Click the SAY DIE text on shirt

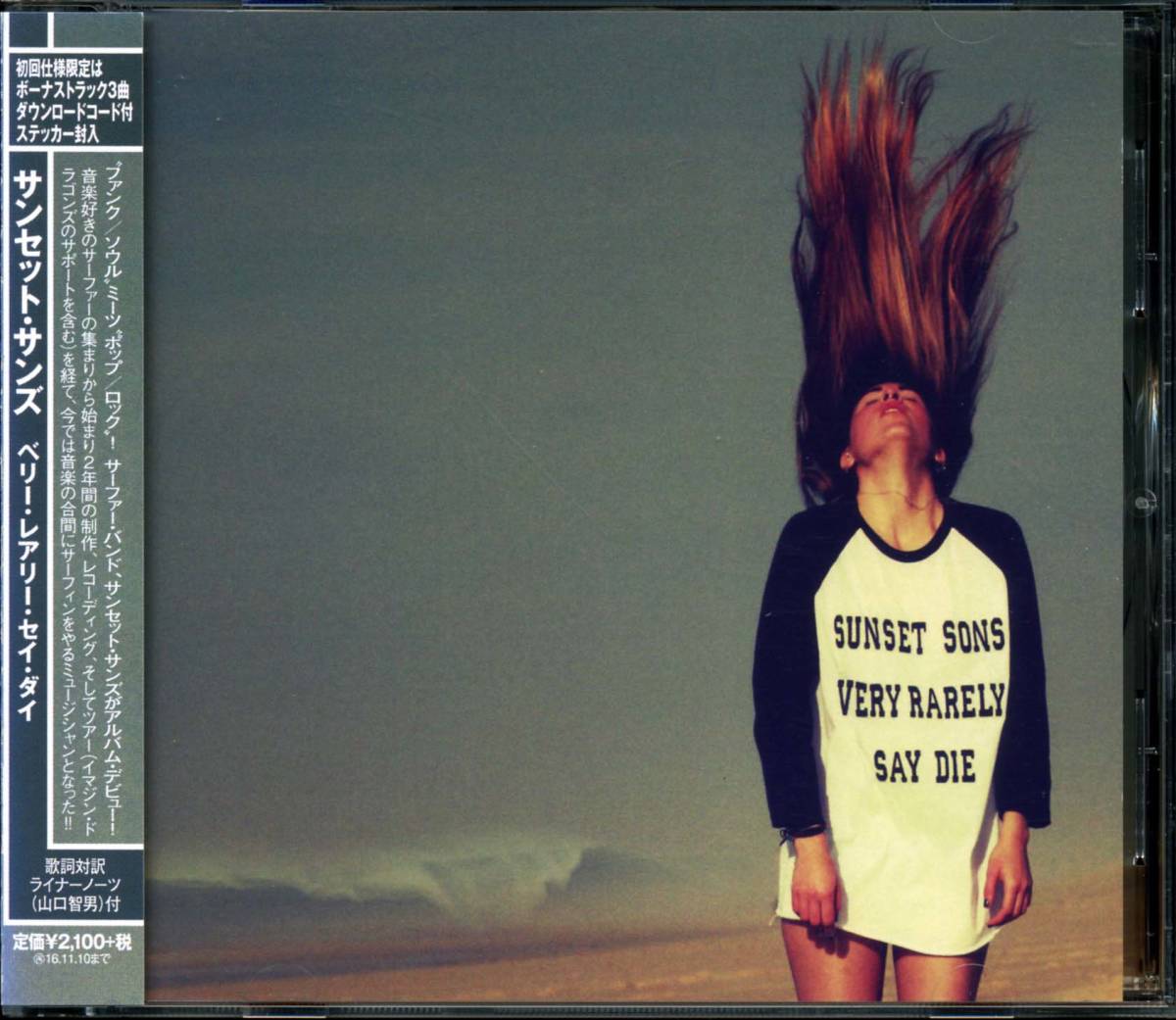(x=924, y=765)
